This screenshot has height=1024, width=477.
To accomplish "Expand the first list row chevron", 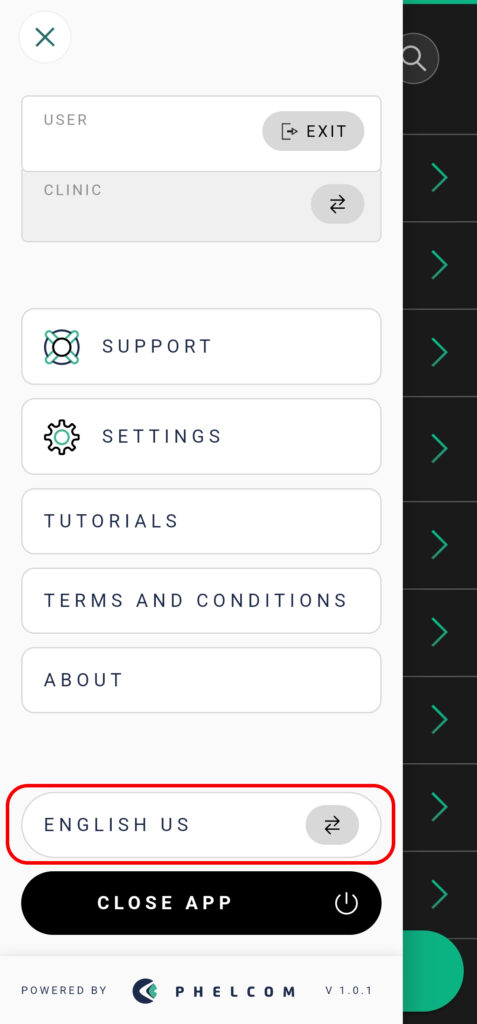I will pyautogui.click(x=439, y=178).
